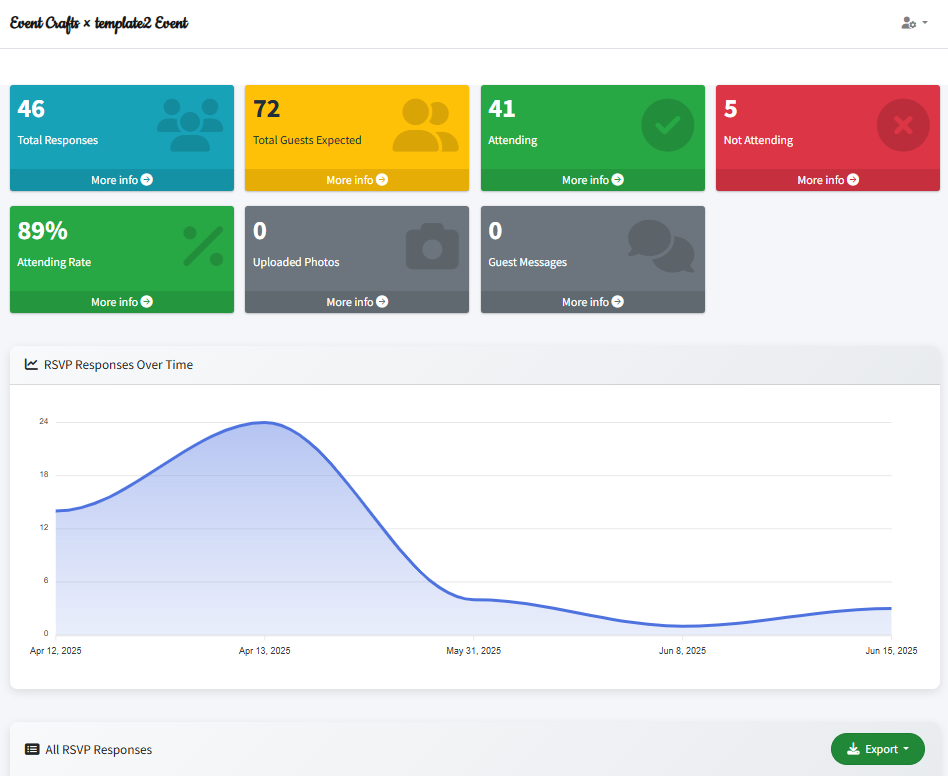This screenshot has width=948, height=776.
Task: Click the line chart icon beside RSVP title
Action: (32, 365)
